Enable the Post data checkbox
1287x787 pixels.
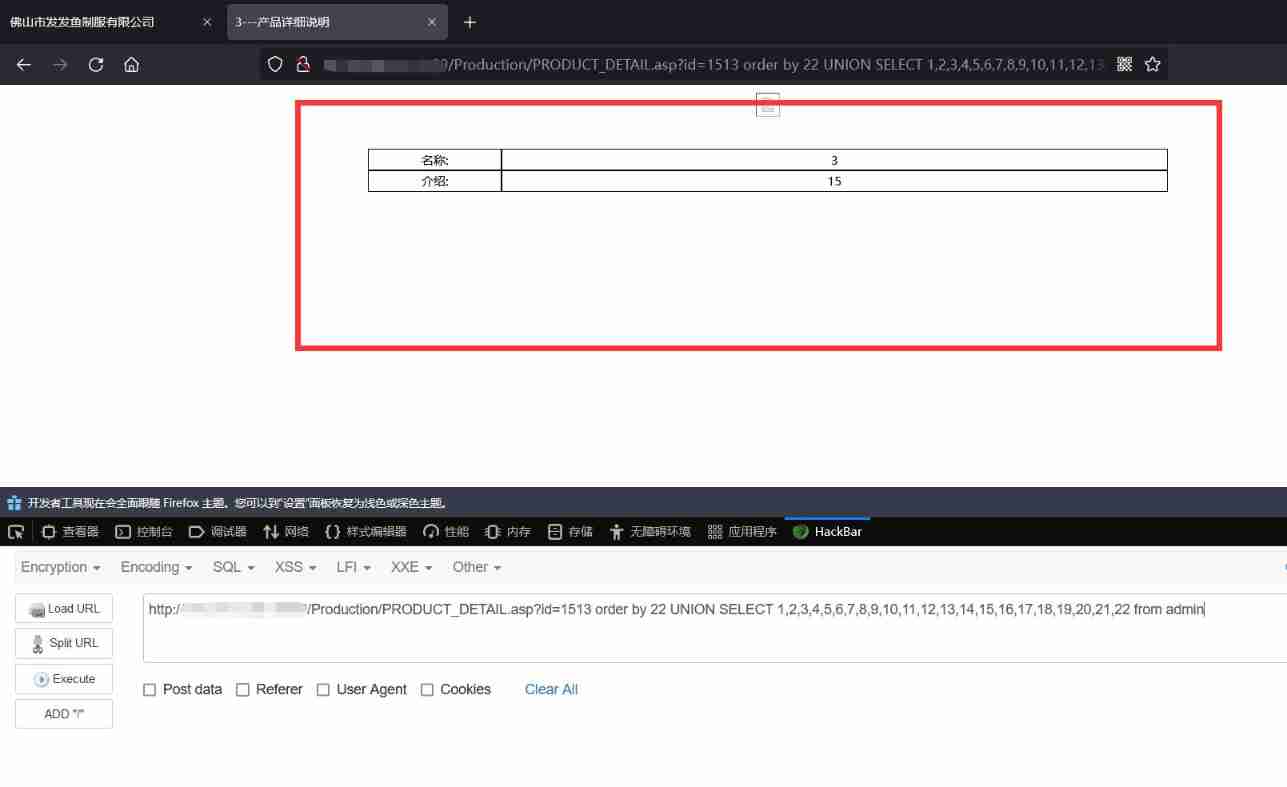(x=150, y=690)
